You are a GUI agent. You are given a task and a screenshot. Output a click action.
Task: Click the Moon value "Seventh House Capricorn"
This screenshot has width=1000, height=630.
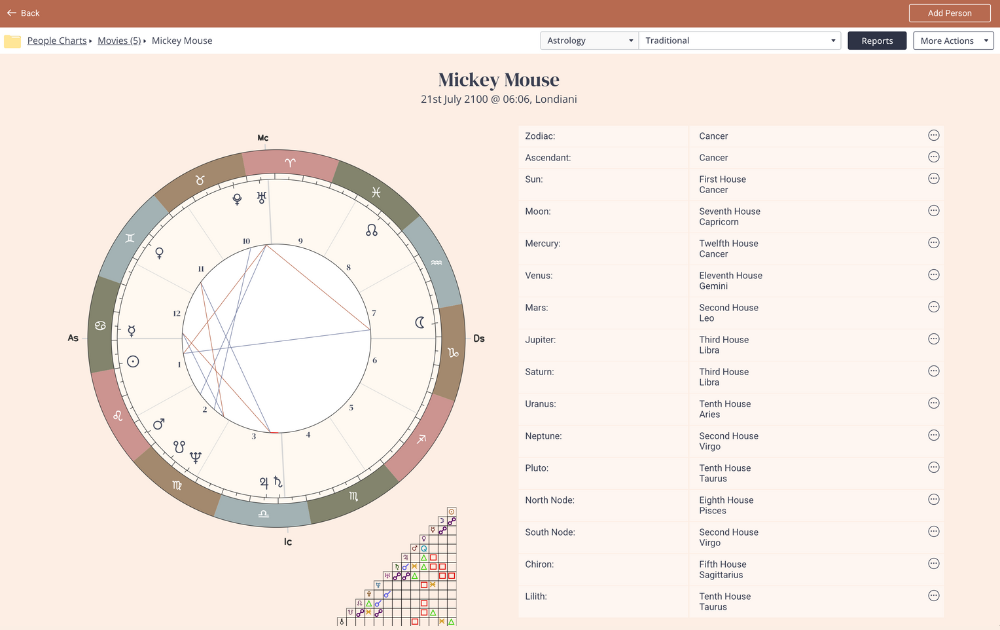point(730,216)
